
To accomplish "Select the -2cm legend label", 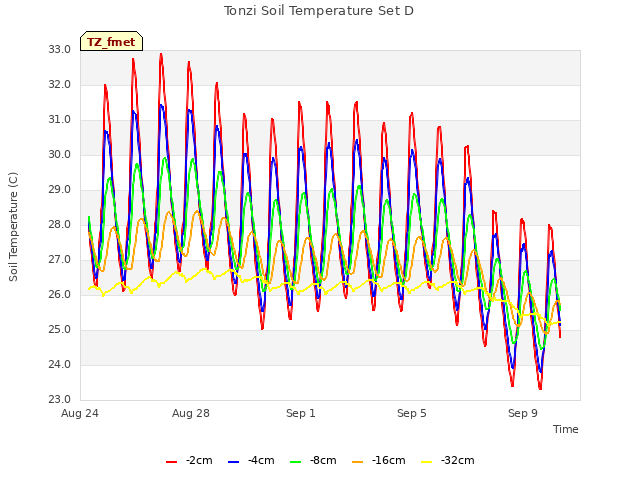I will click(x=199, y=461).
